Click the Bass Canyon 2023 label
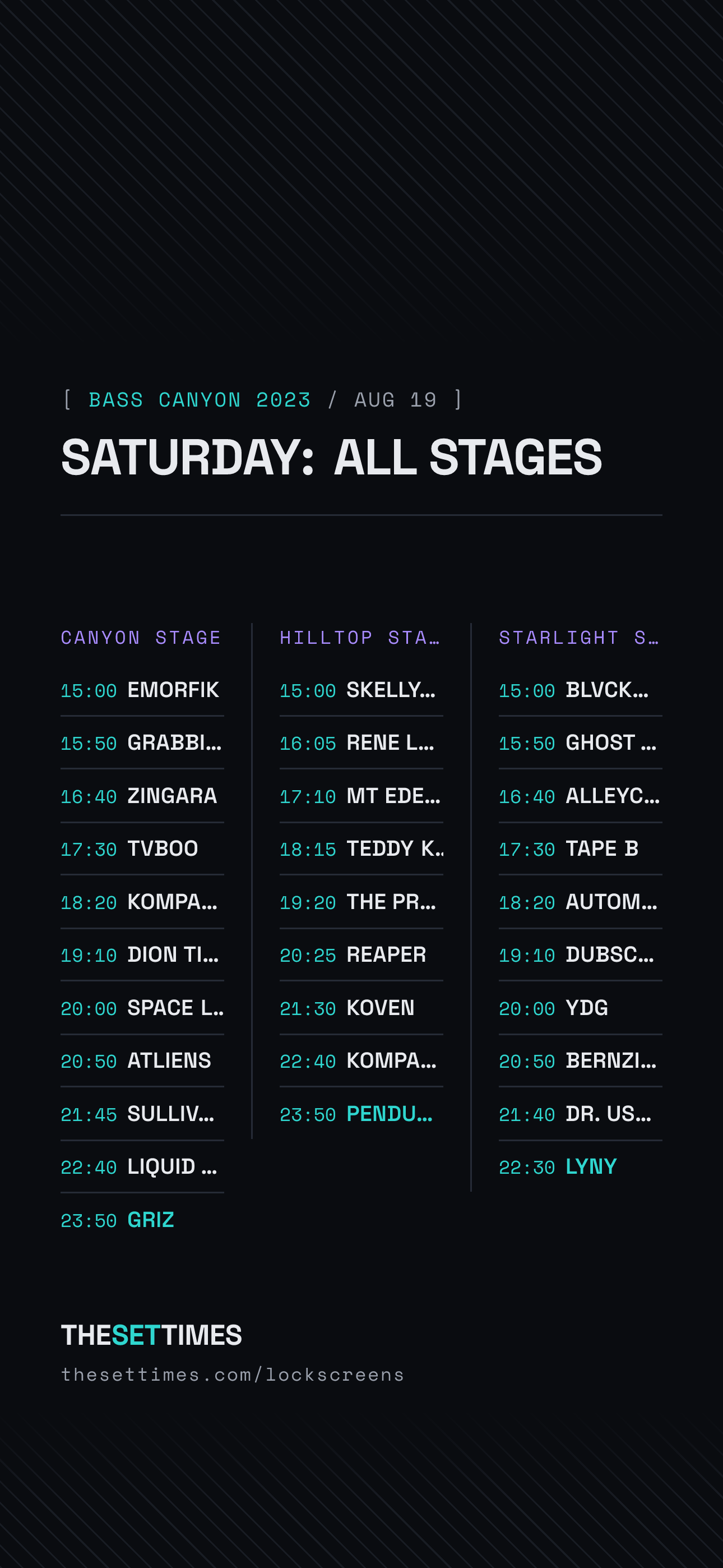The image size is (723, 1568). 200,400
